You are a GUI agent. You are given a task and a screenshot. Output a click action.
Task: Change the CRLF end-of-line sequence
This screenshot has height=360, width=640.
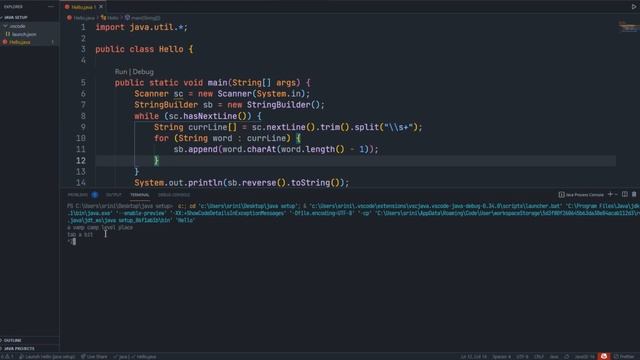(539, 356)
